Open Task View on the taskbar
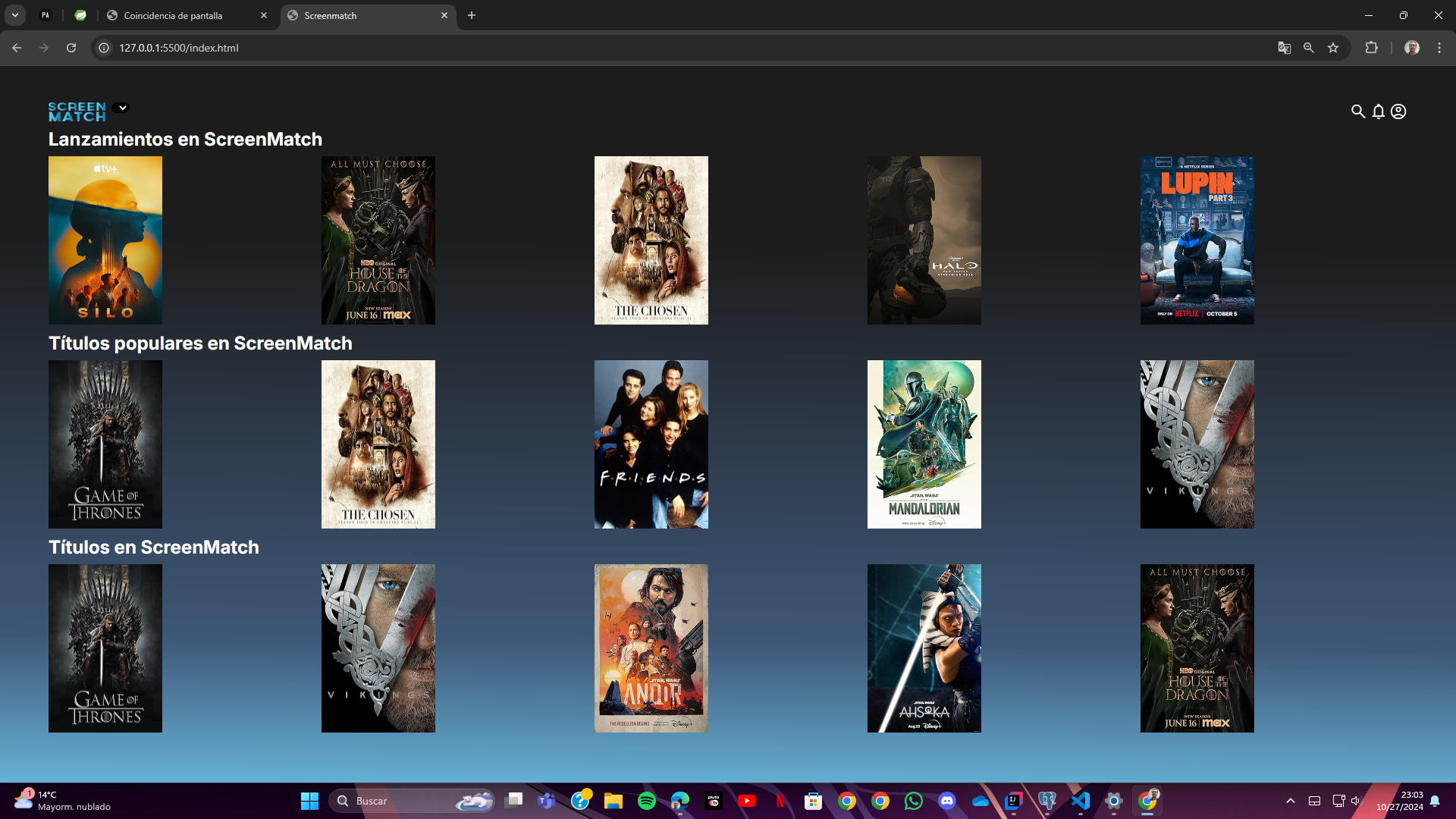The image size is (1456, 819). pyautogui.click(x=514, y=801)
